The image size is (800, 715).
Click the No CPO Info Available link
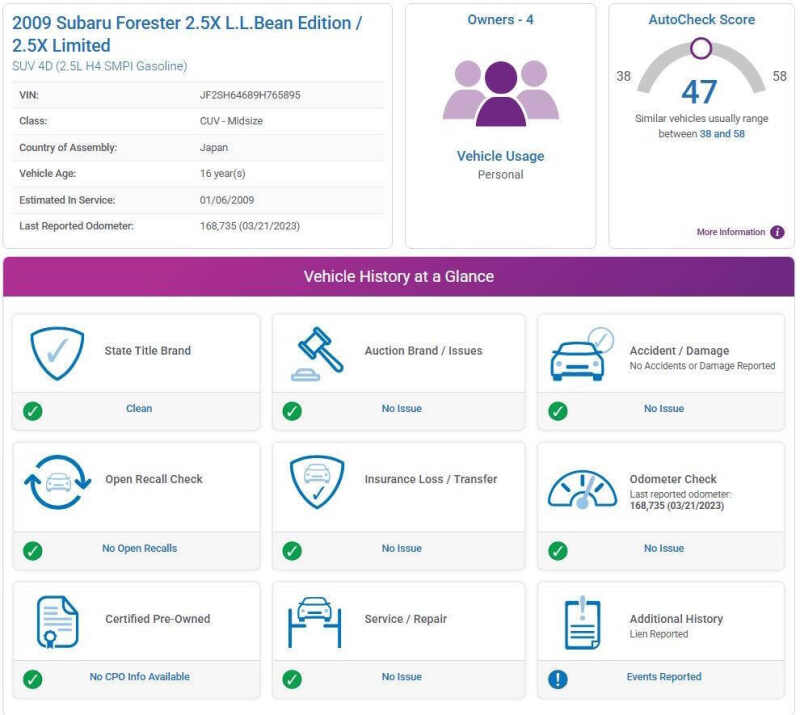pyautogui.click(x=139, y=677)
